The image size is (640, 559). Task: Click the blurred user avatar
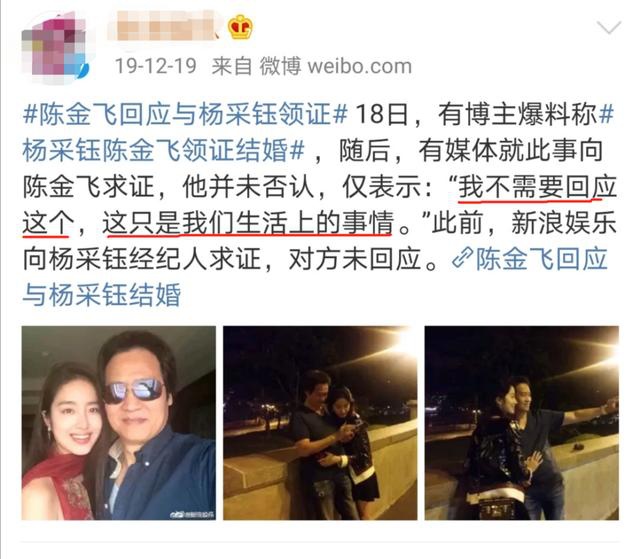(54, 49)
